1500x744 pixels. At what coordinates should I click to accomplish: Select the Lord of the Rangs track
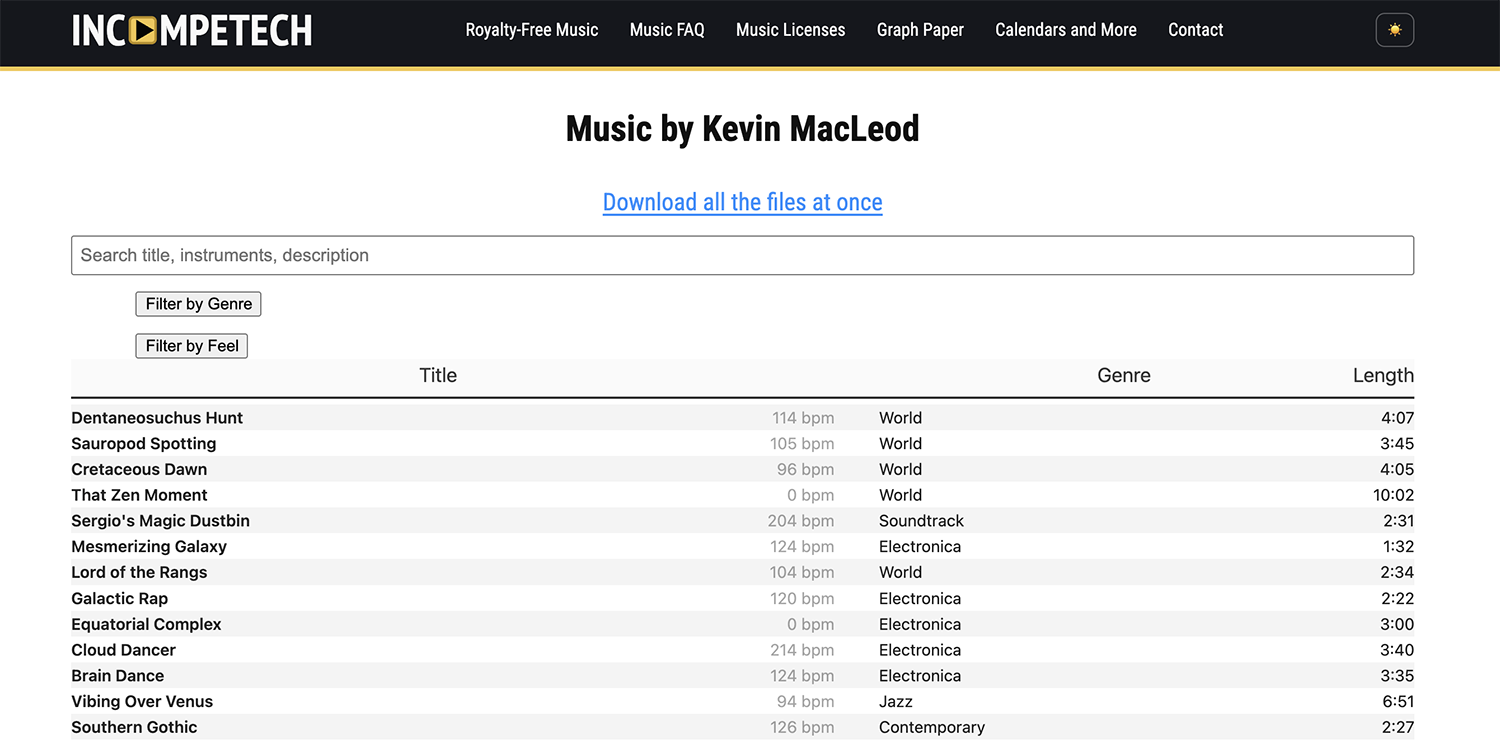tap(139, 573)
